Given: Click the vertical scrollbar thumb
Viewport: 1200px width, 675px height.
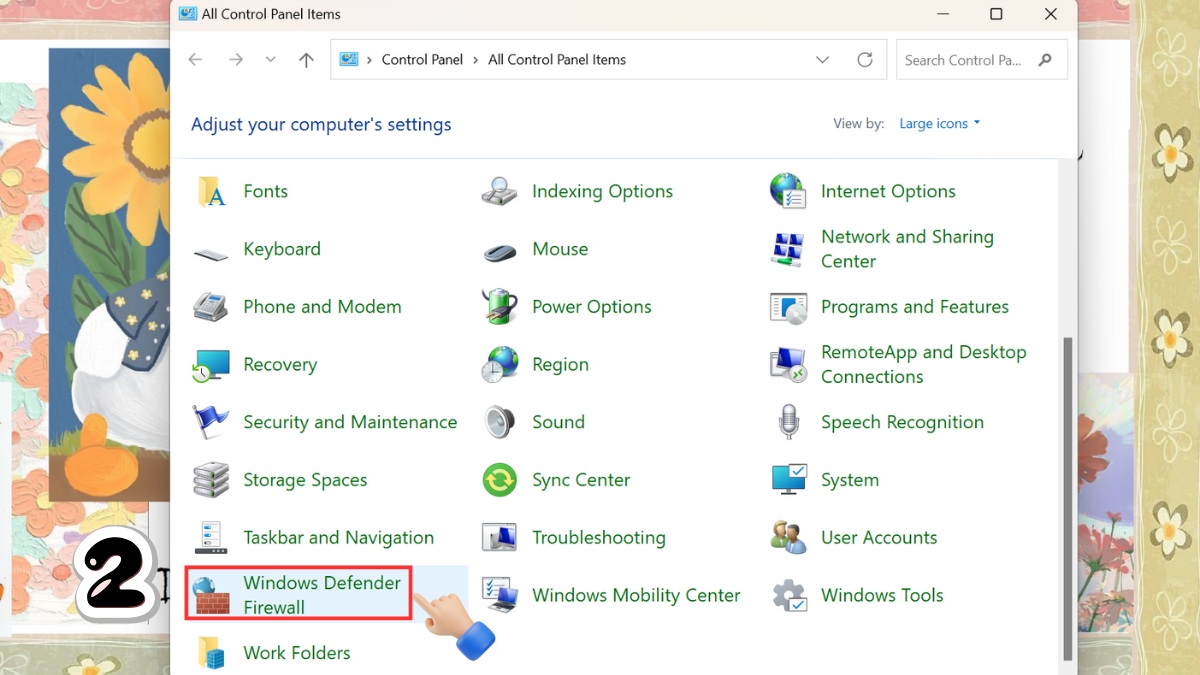Looking at the screenshot, I should tap(1067, 498).
